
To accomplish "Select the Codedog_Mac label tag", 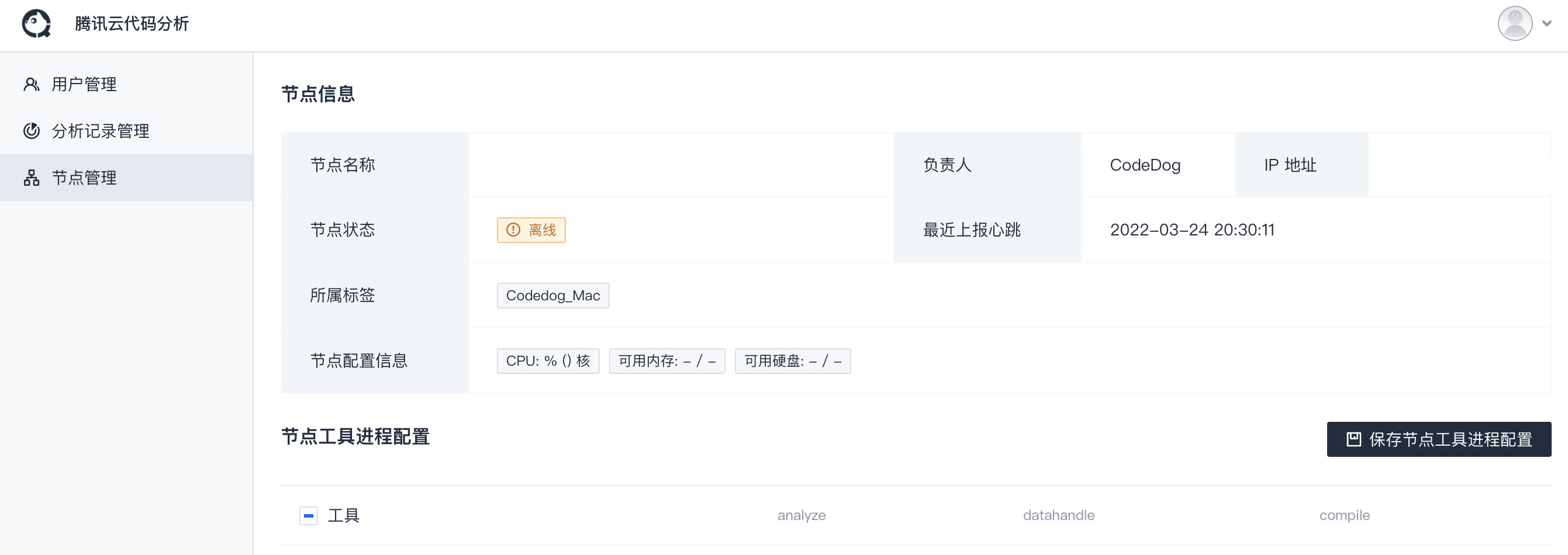I will (x=552, y=296).
